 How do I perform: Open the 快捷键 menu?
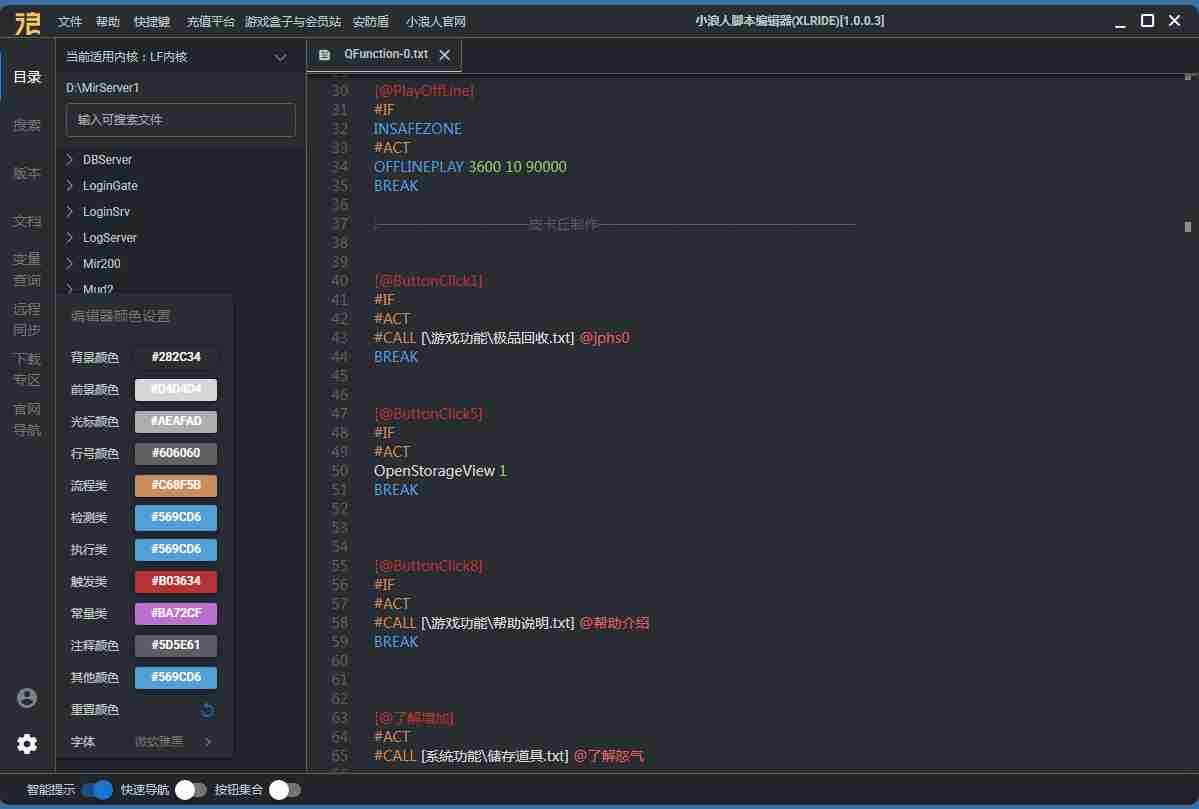tap(151, 22)
